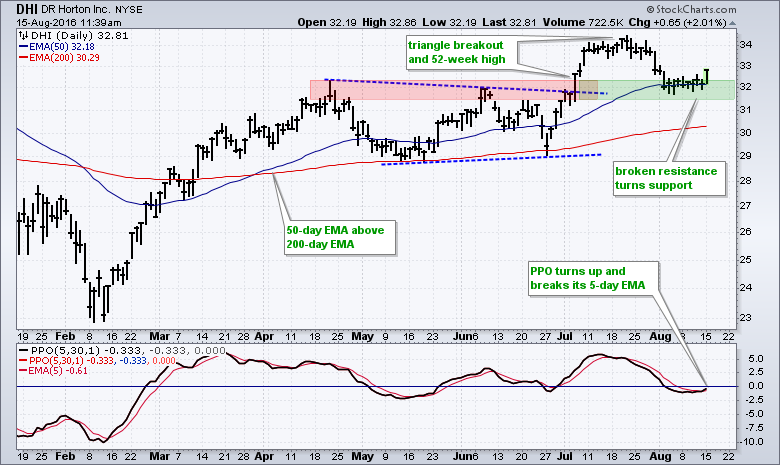Click the Last 32.81 value
Viewport: 780px width, 465px height.
[x=509, y=22]
